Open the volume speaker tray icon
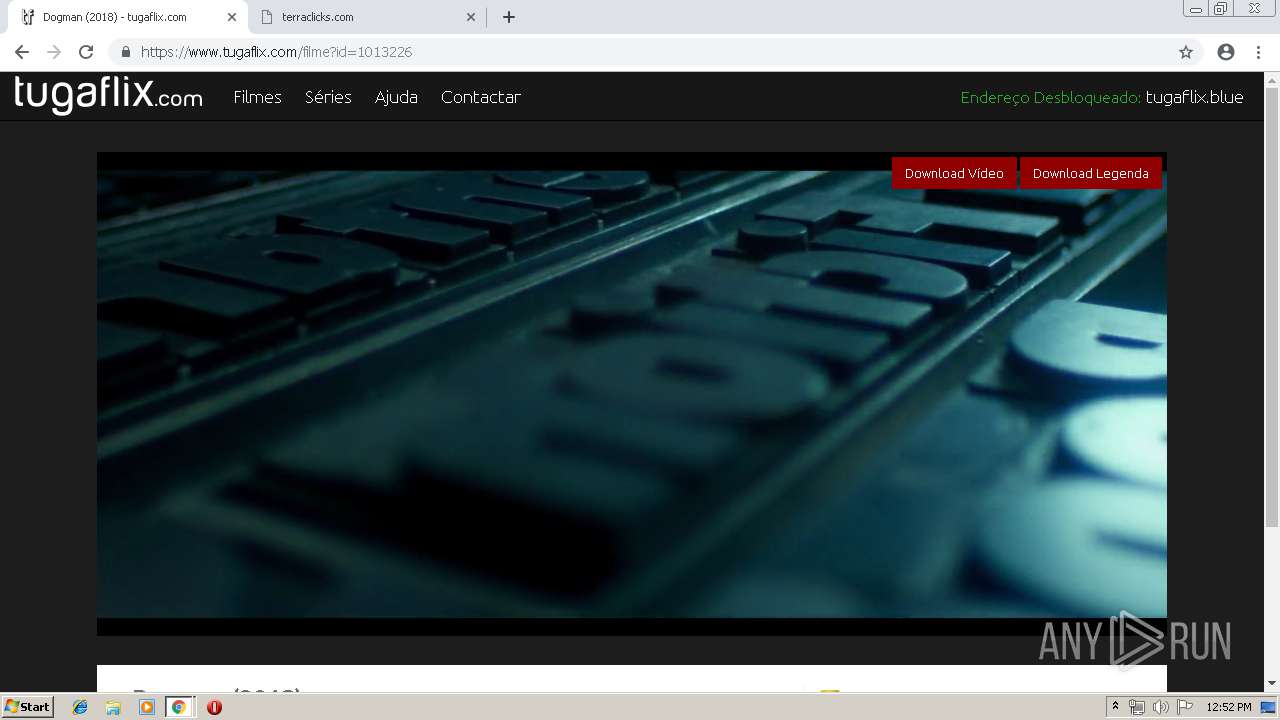Image resolution: width=1280 pixels, height=720 pixels. click(x=1160, y=707)
